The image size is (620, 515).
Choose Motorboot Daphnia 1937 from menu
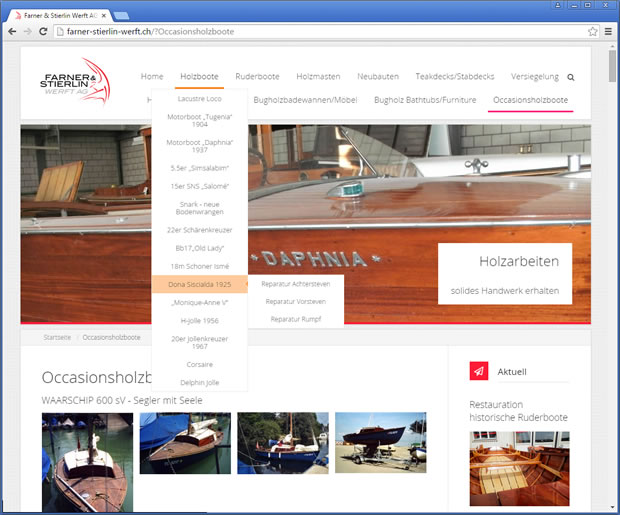click(199, 144)
